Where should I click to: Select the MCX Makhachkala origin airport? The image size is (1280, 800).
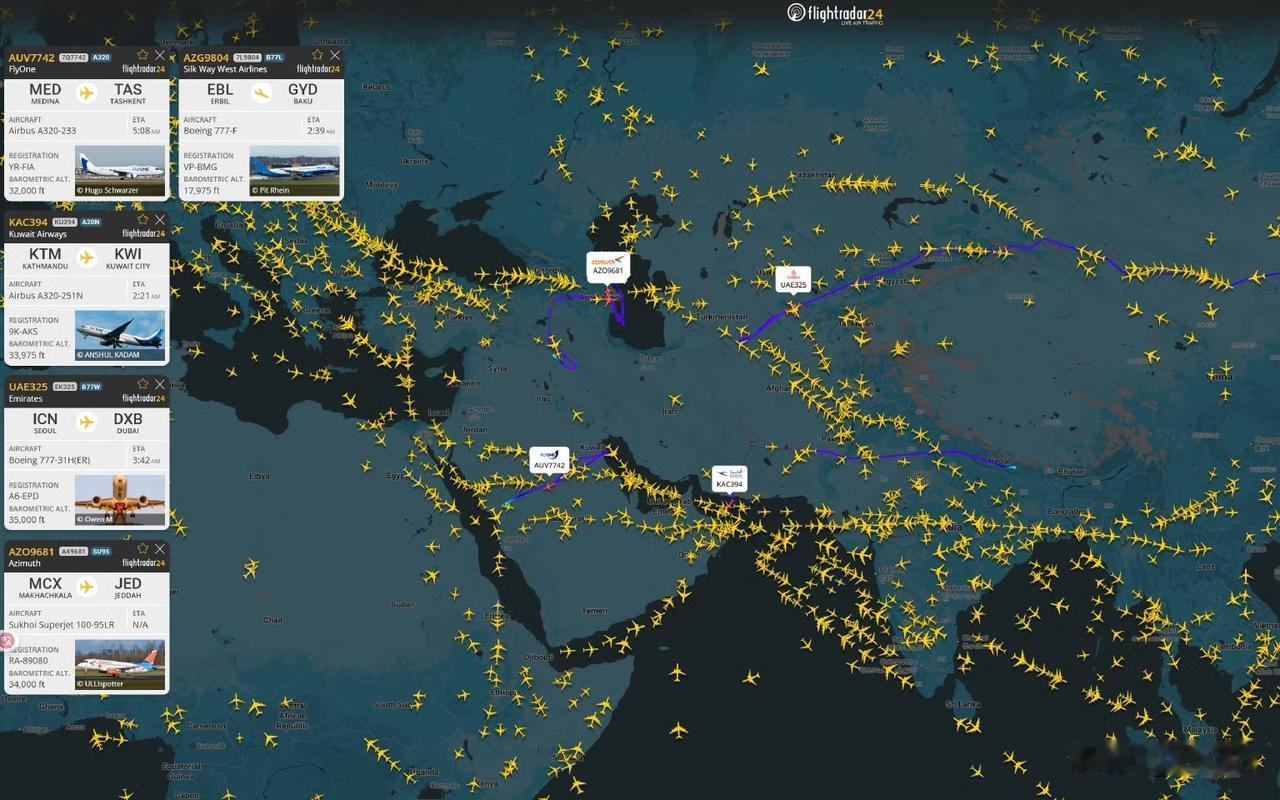pos(45,586)
